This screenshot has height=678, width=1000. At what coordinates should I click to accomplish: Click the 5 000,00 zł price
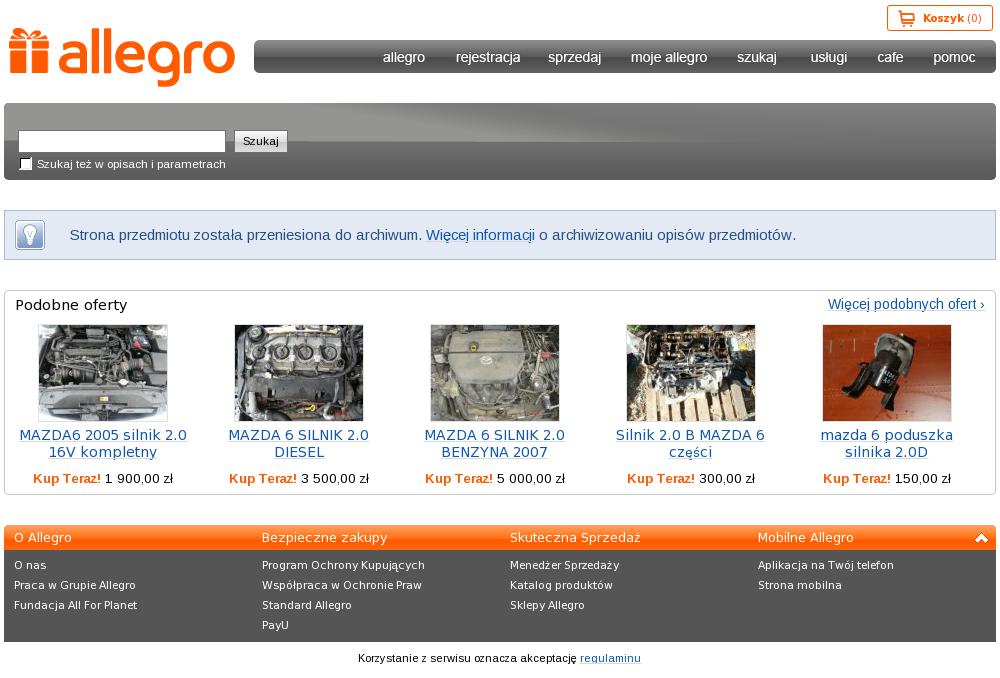pyautogui.click(x=531, y=479)
